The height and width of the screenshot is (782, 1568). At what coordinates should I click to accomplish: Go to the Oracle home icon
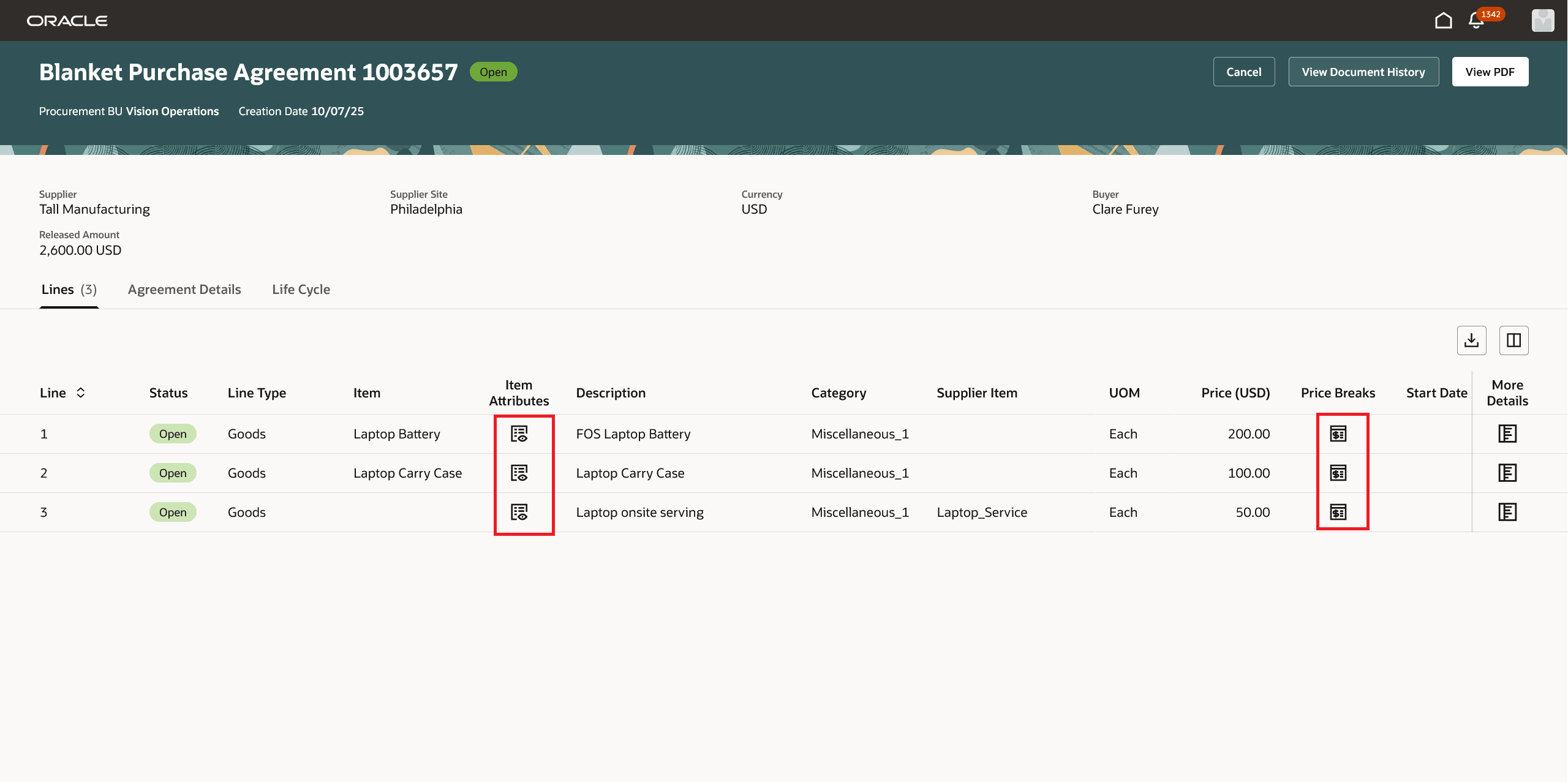click(1443, 21)
